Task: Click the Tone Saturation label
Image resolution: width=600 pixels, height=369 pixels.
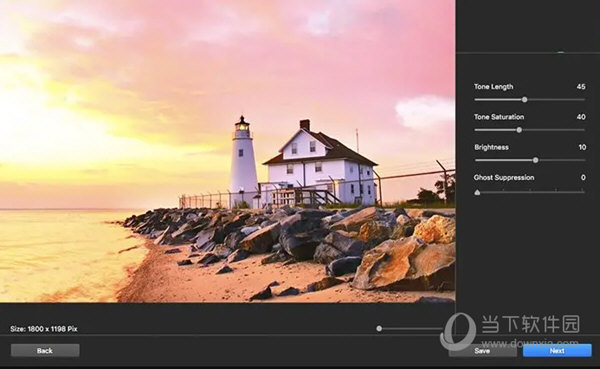Action: tap(499, 117)
